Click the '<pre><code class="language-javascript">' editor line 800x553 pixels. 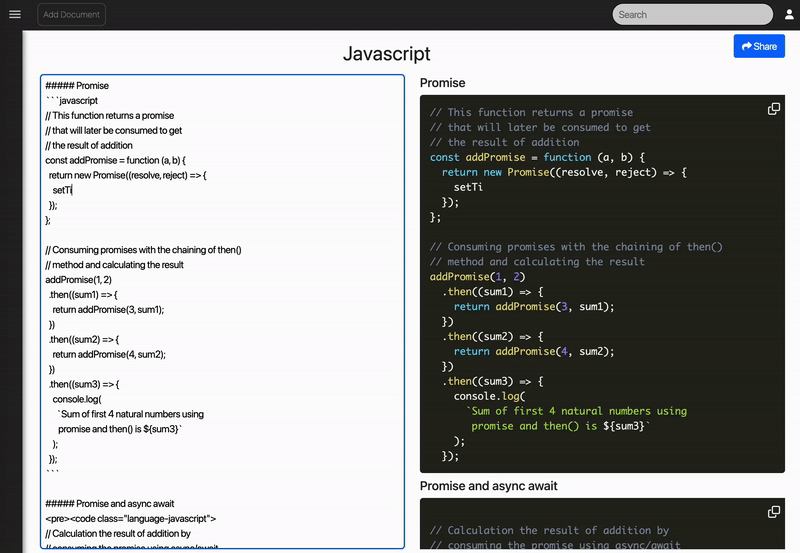(131, 518)
